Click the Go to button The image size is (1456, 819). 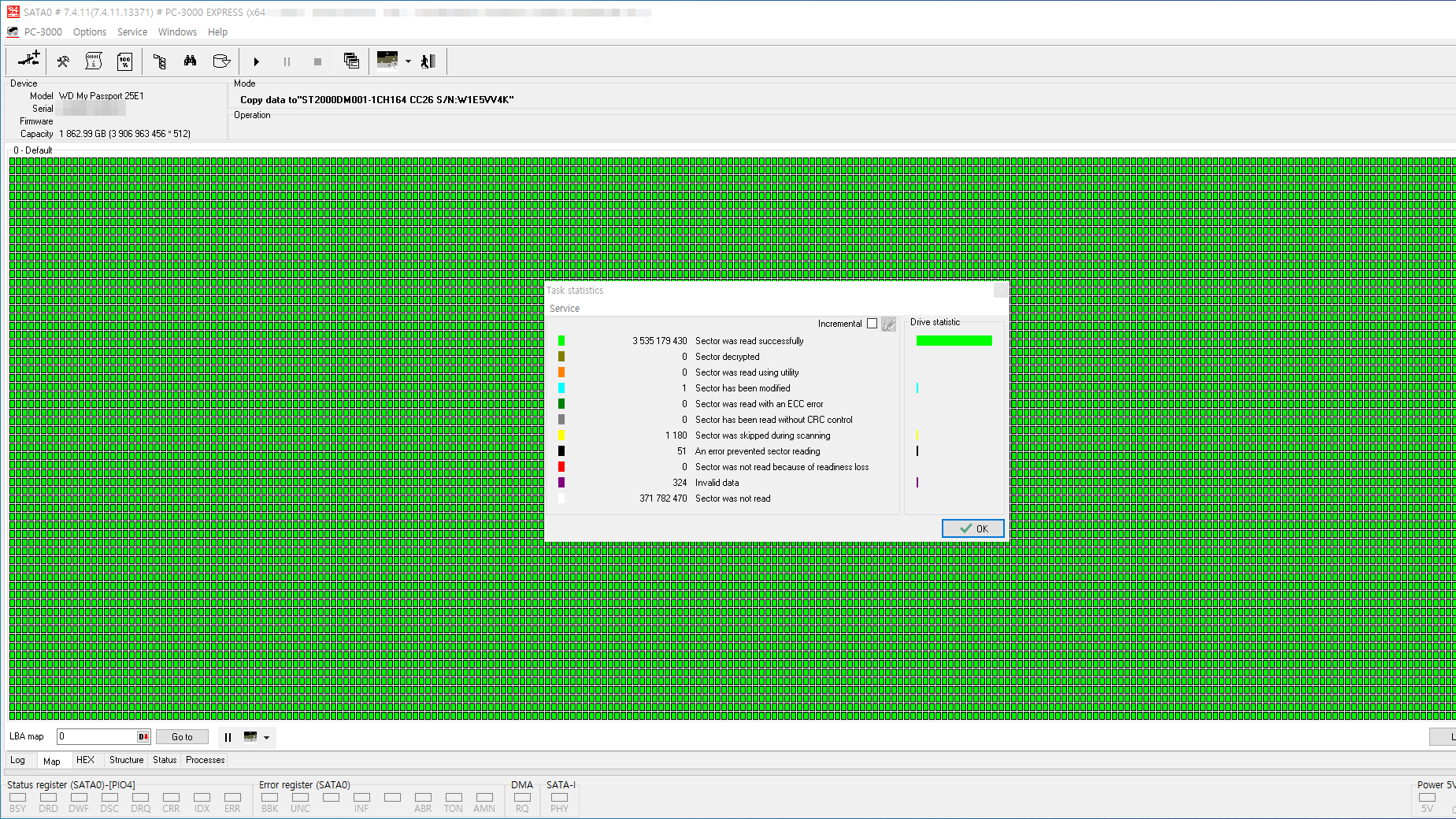coord(182,737)
